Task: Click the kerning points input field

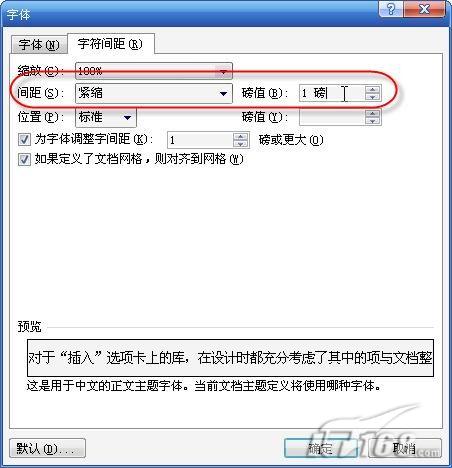Action: (x=200, y=140)
